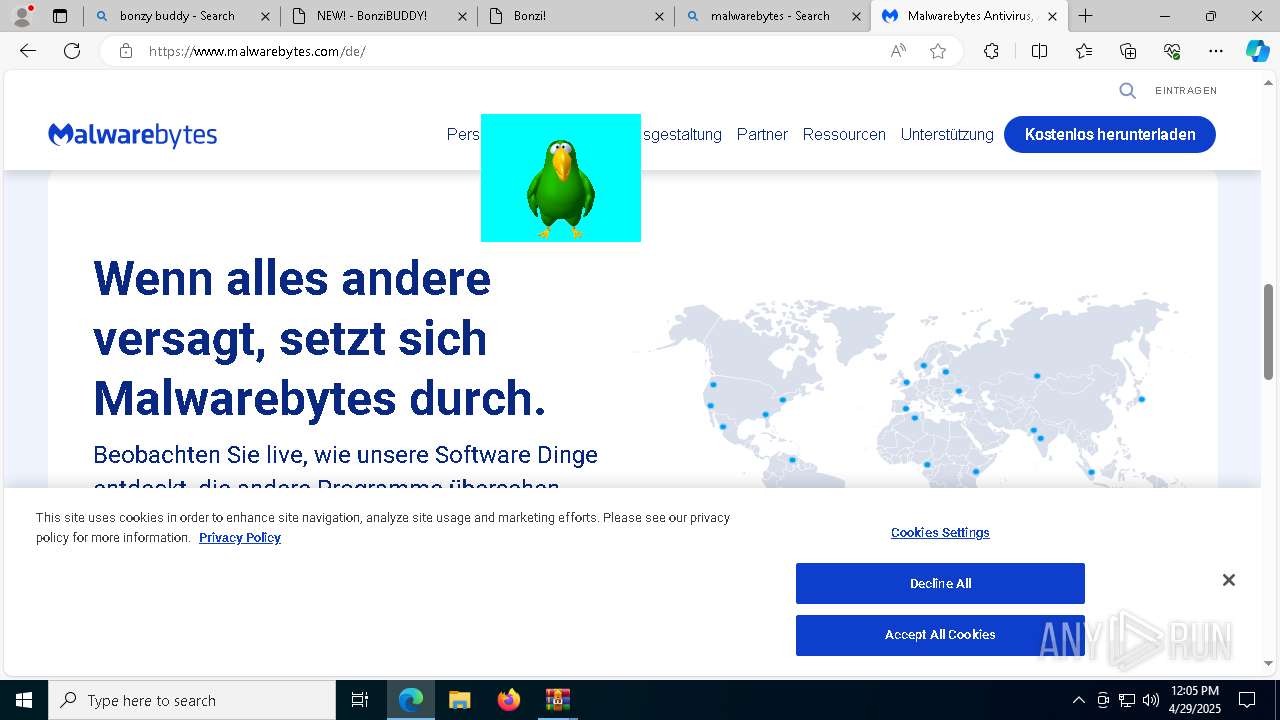Close the 'malwarebytes - Search' tab
The height and width of the screenshot is (720, 1280).
click(855, 16)
